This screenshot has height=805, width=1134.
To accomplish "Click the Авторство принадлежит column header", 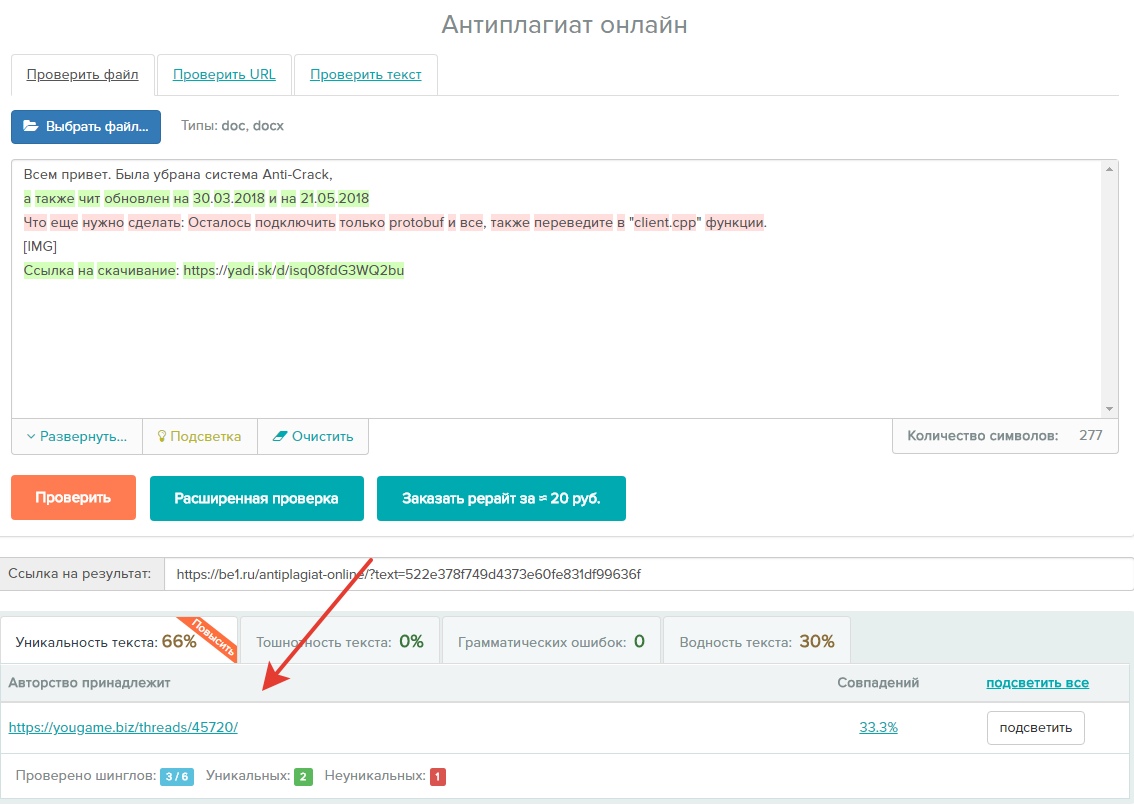I will 89,683.
